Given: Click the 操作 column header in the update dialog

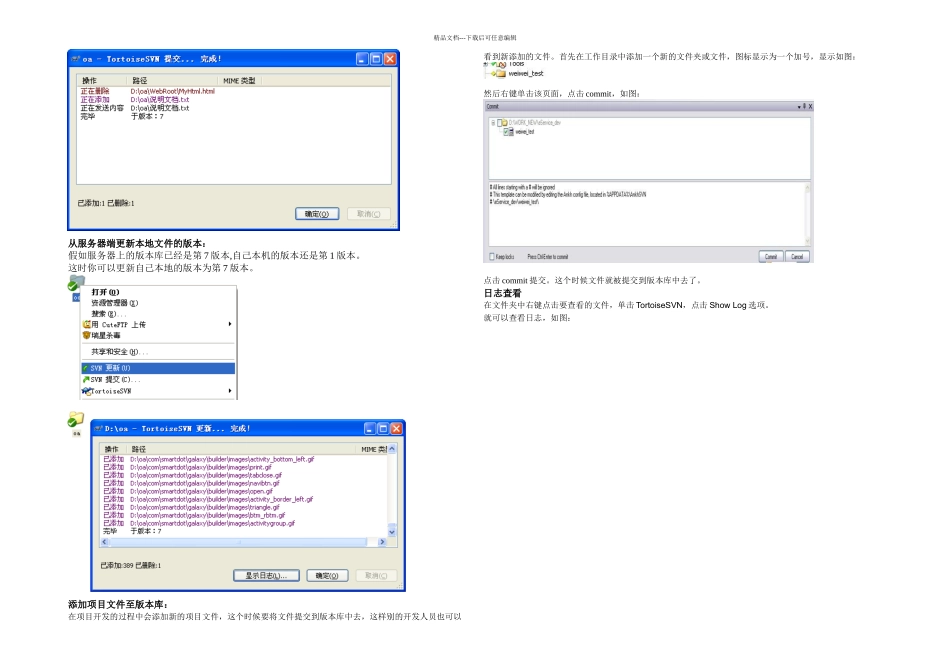Looking at the screenshot, I should (114, 449).
